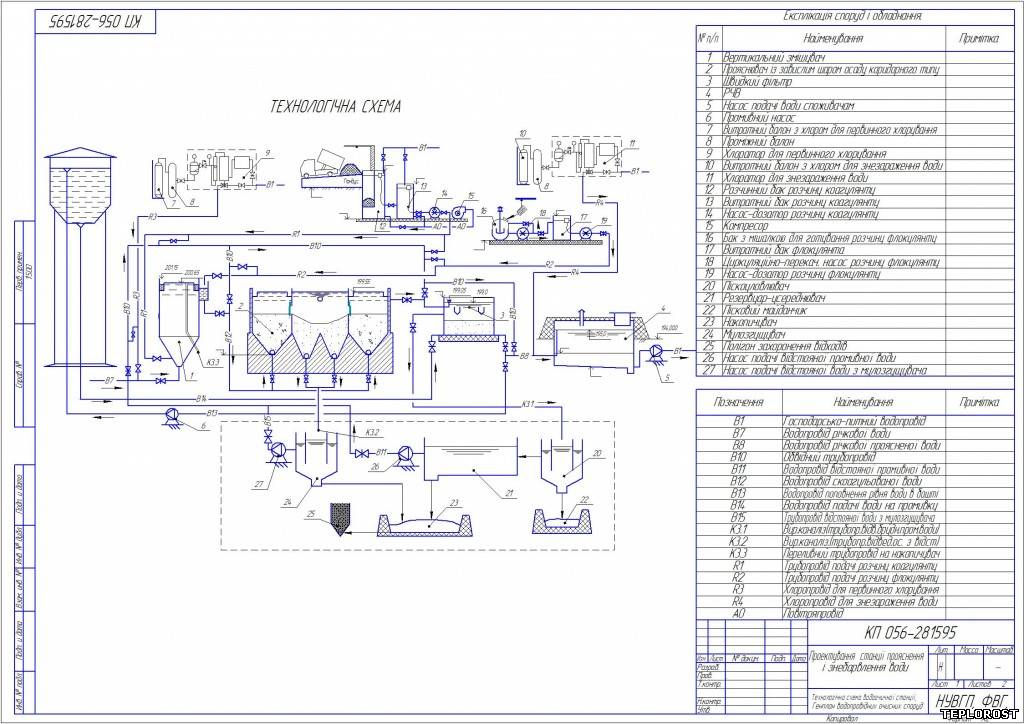The image size is (1024, 724).
Task: Click the 'КП 056-281595' code in the title block
Action: [x=911, y=632]
